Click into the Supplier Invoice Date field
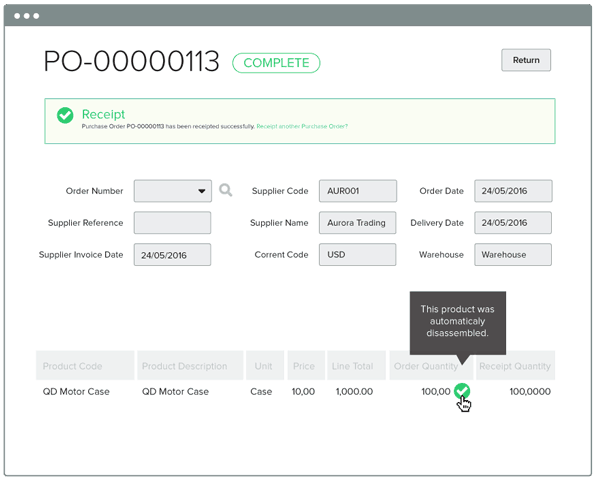This screenshot has height=480, width=595. tap(172, 255)
